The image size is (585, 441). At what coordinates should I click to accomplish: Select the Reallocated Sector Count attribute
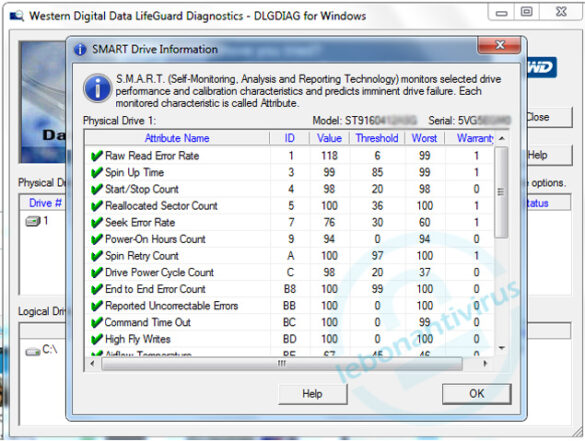(290, 206)
